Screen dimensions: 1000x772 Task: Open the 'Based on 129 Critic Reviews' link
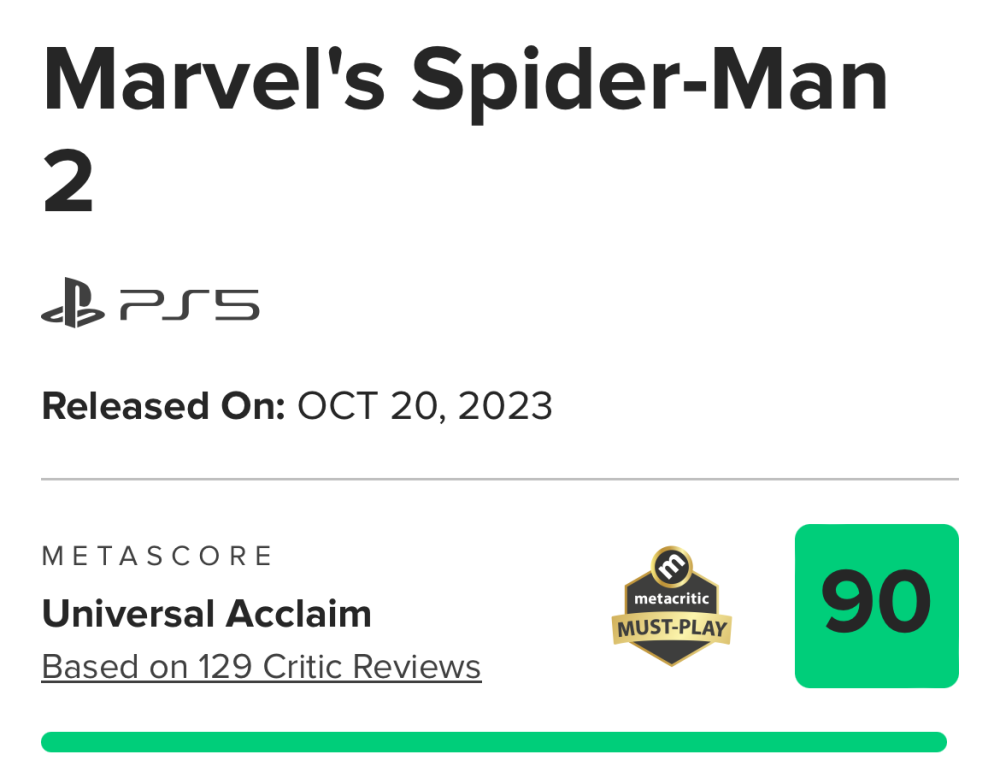(x=261, y=666)
